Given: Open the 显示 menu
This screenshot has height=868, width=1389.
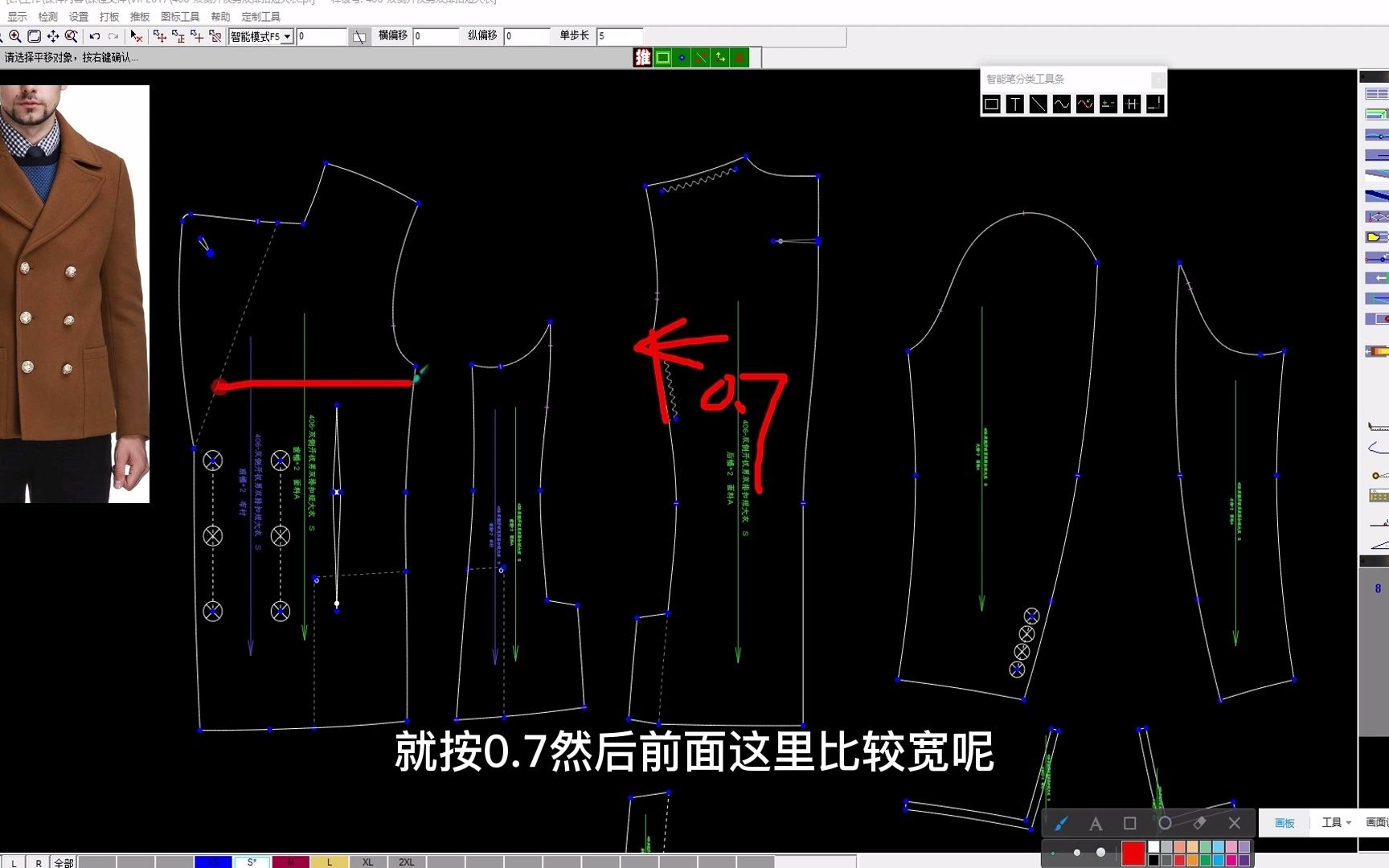Looking at the screenshot, I should (17, 17).
